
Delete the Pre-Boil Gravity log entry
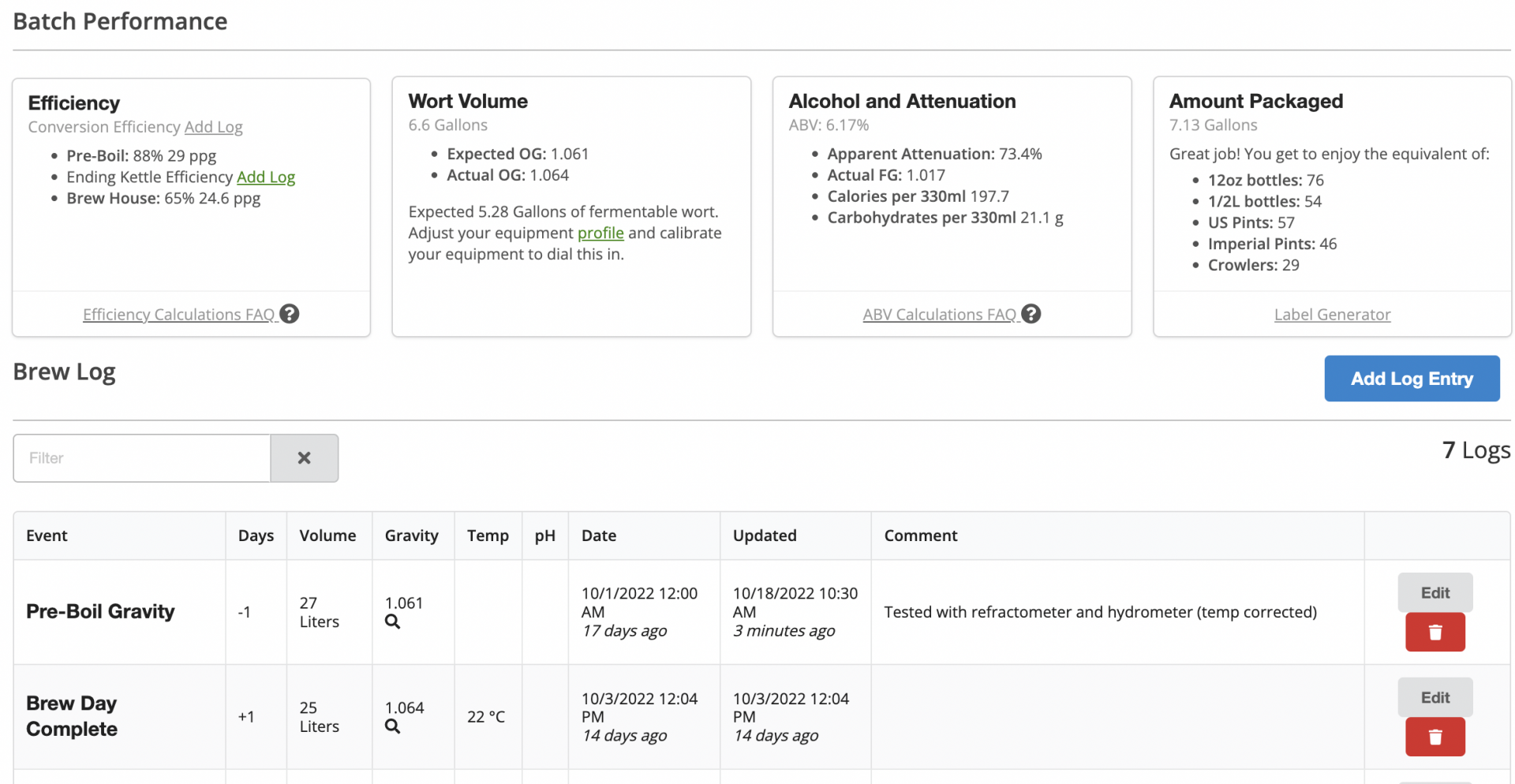click(1434, 632)
